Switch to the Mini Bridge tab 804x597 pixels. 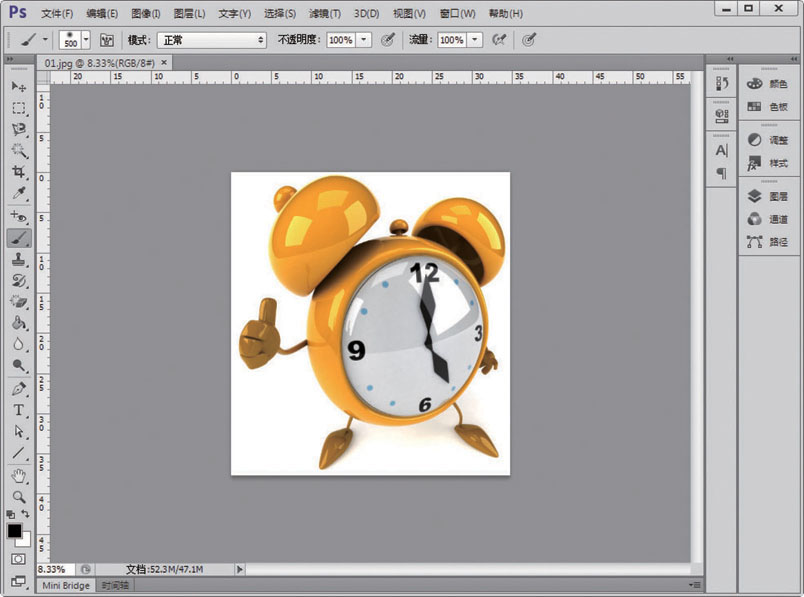[66, 585]
